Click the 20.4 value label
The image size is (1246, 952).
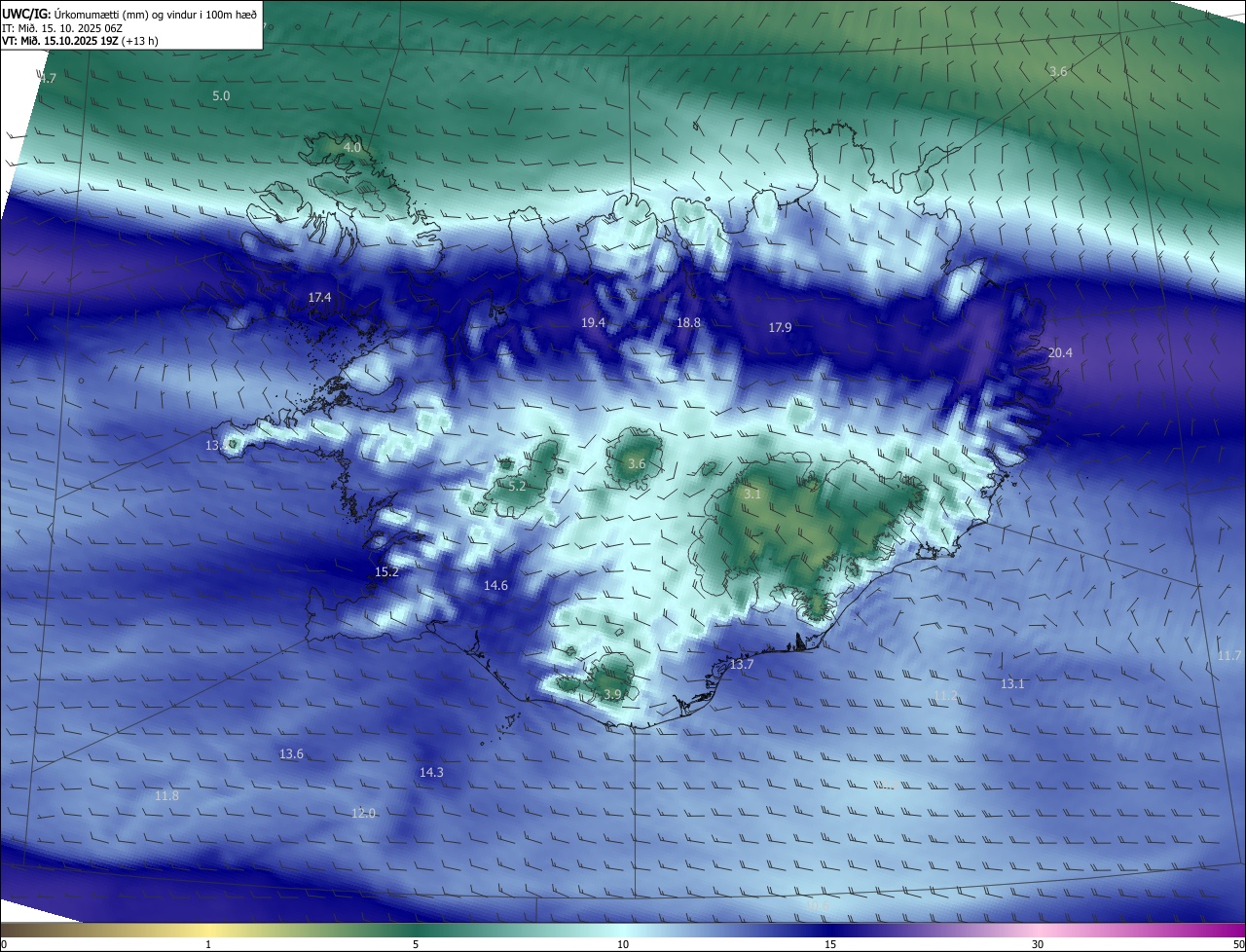tap(1059, 352)
